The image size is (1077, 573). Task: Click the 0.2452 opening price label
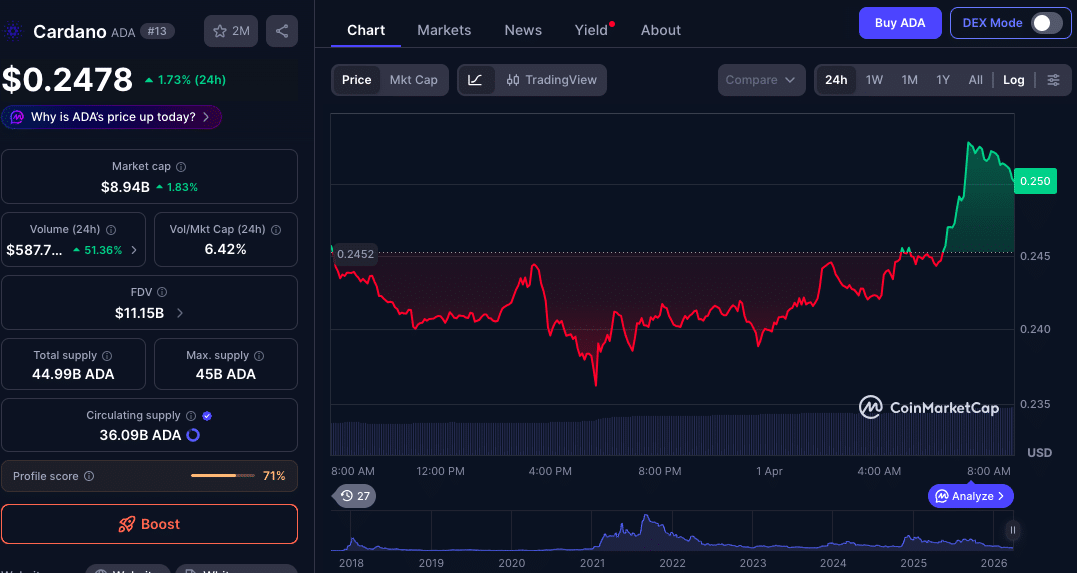tap(355, 254)
